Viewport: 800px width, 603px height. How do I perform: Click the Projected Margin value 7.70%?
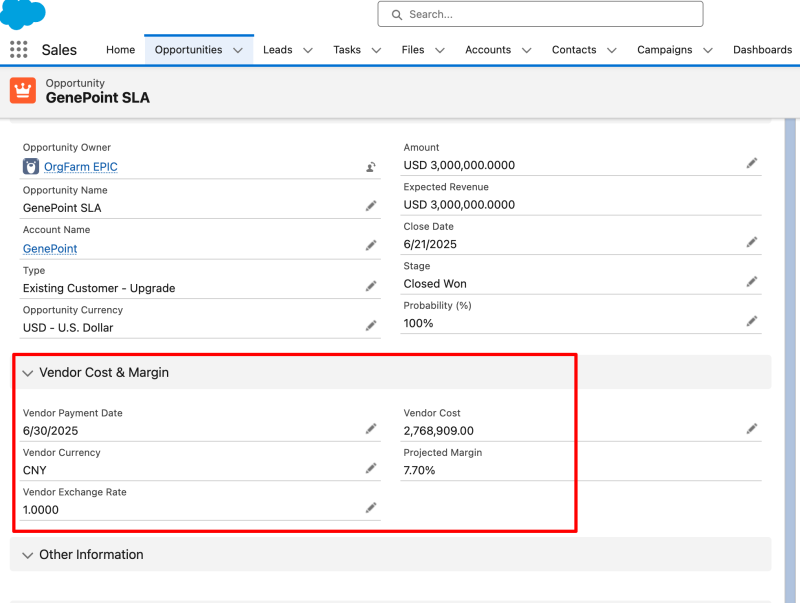click(419, 470)
